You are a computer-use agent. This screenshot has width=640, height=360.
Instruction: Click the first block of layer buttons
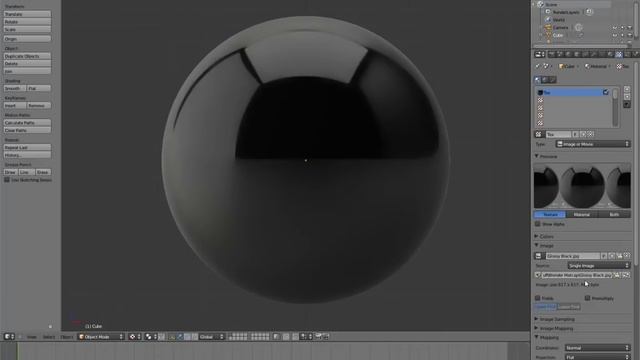[238, 337]
